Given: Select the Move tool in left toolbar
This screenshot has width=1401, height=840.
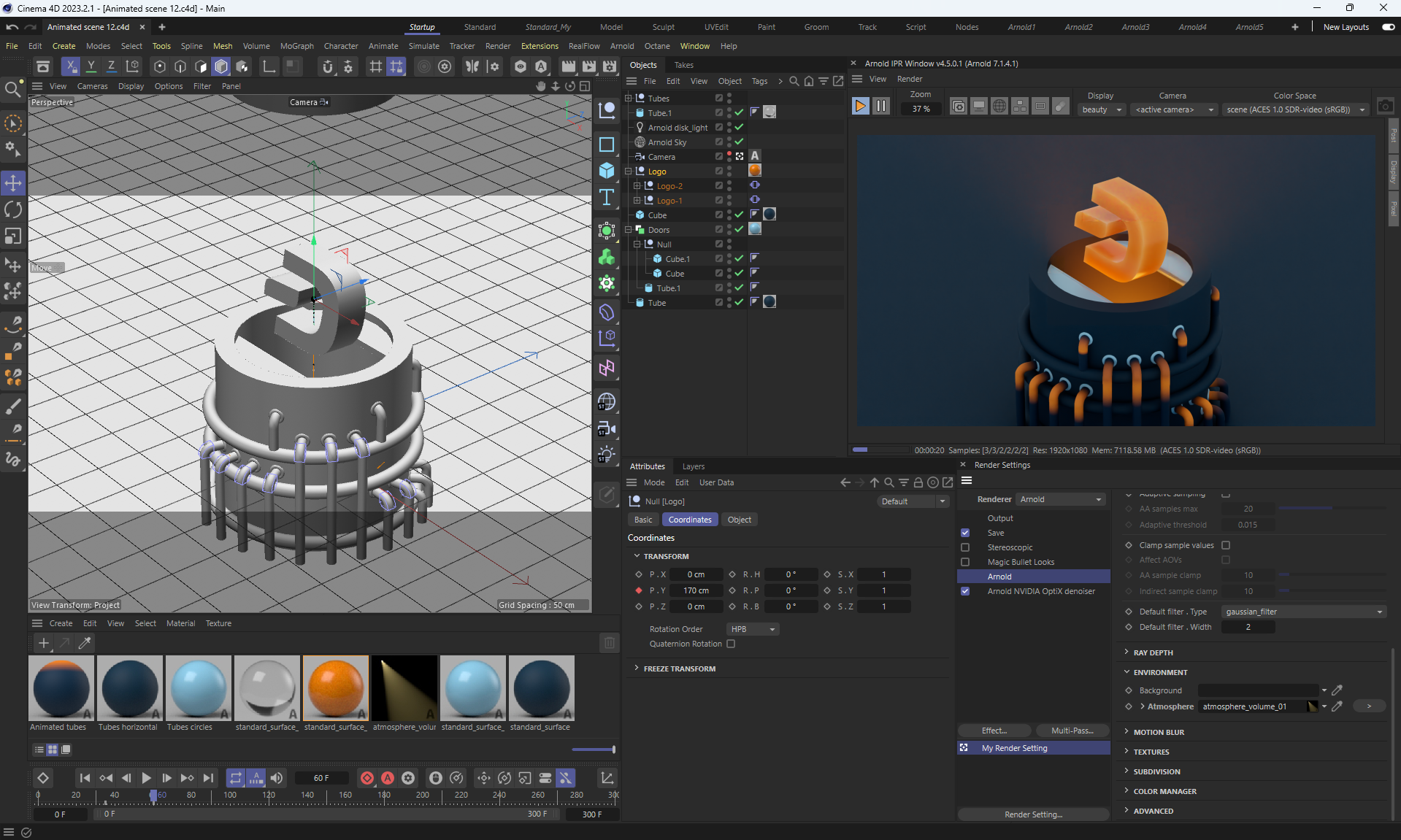Looking at the screenshot, I should (13, 182).
